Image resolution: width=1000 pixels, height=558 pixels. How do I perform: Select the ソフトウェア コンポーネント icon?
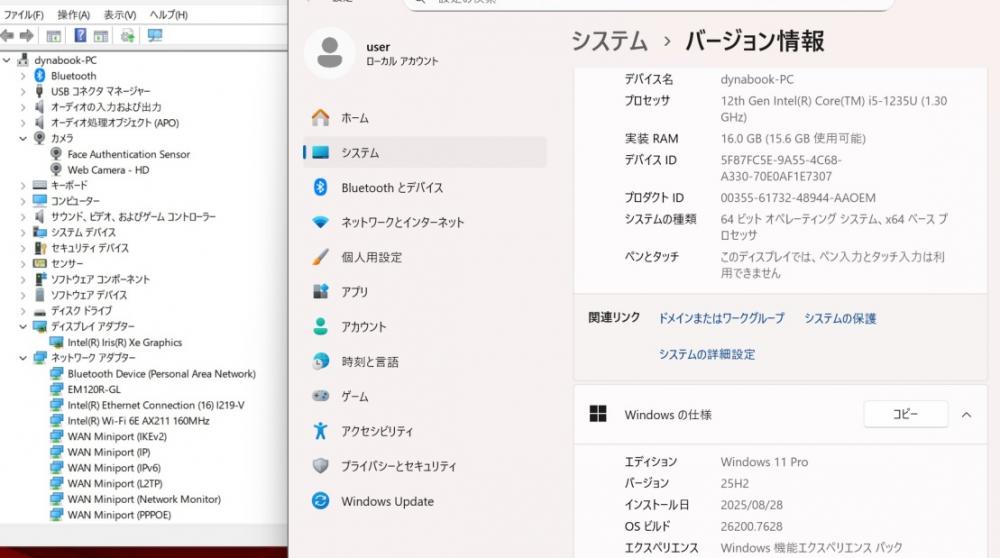[40, 279]
